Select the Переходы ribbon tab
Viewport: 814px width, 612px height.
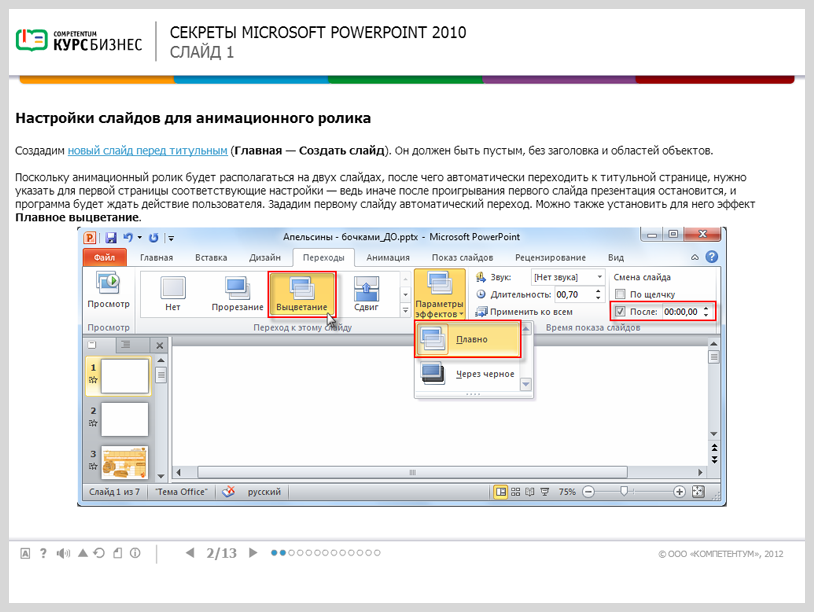coord(323,257)
